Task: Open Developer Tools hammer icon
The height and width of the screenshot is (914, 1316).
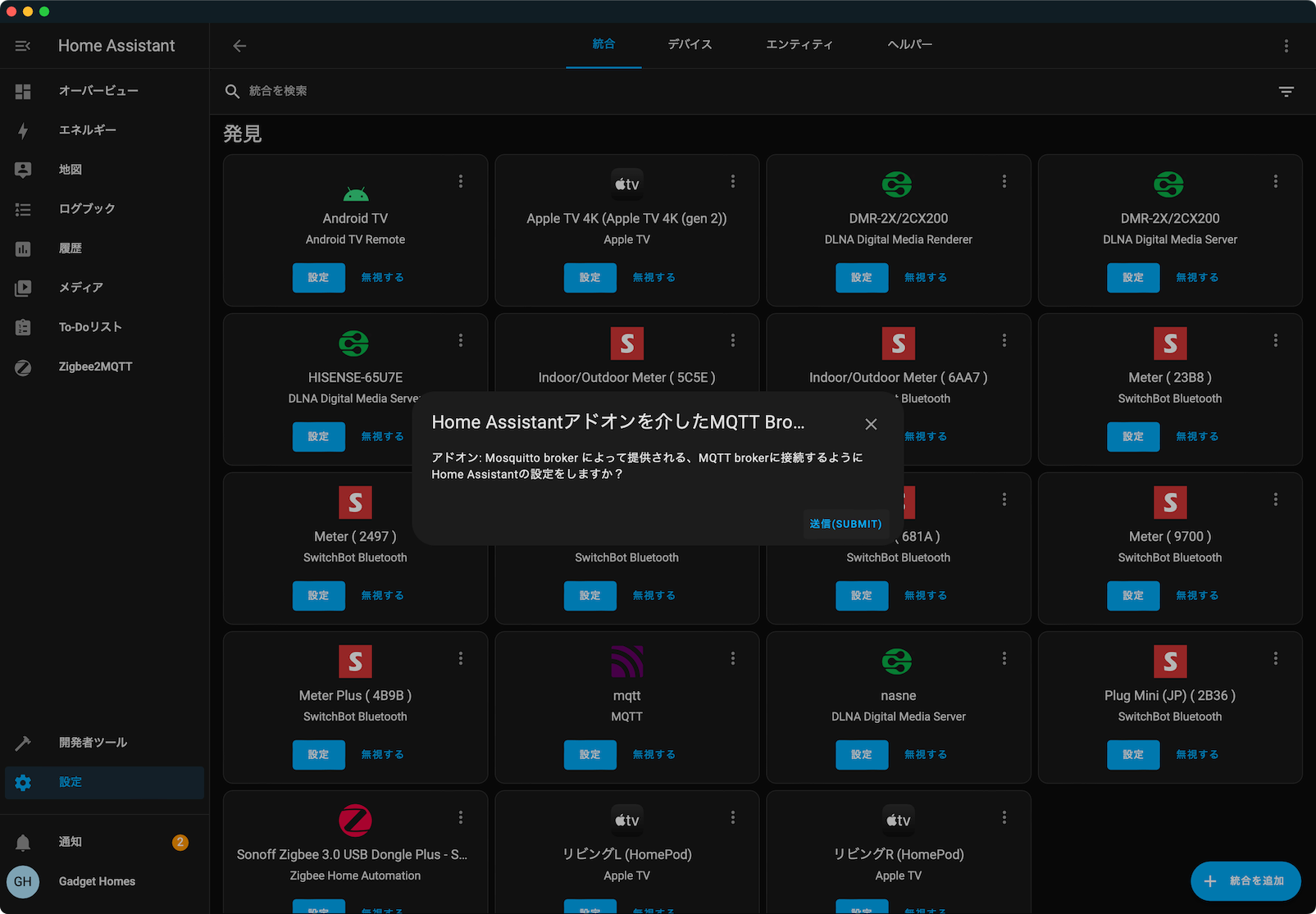Action: 23,743
